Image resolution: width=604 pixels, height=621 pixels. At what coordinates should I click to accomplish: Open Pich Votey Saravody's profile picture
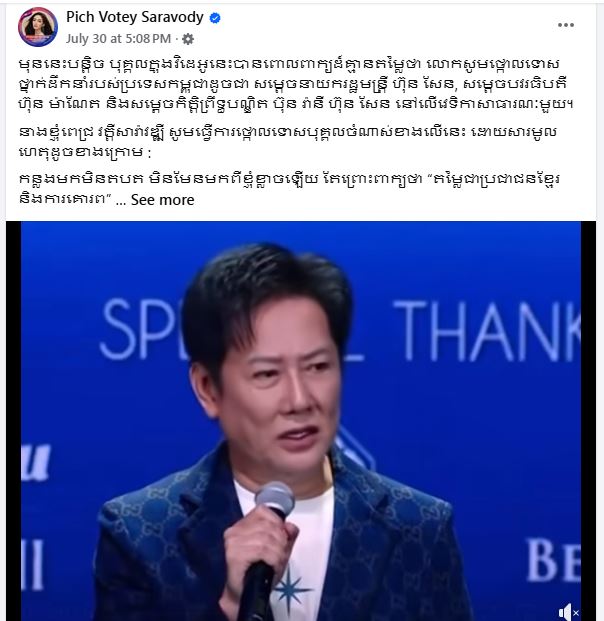(38, 27)
